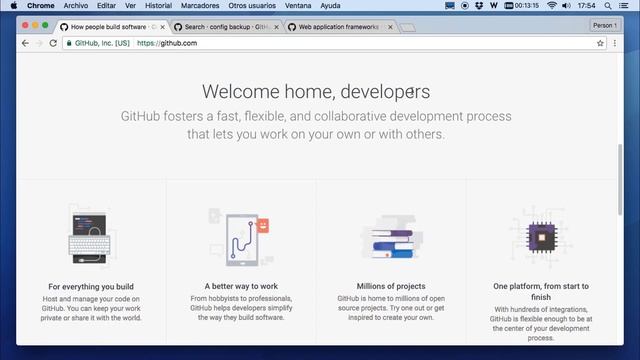This screenshot has width=640, height=360.
Task: Open the Apple menu
Action: (13, 6)
